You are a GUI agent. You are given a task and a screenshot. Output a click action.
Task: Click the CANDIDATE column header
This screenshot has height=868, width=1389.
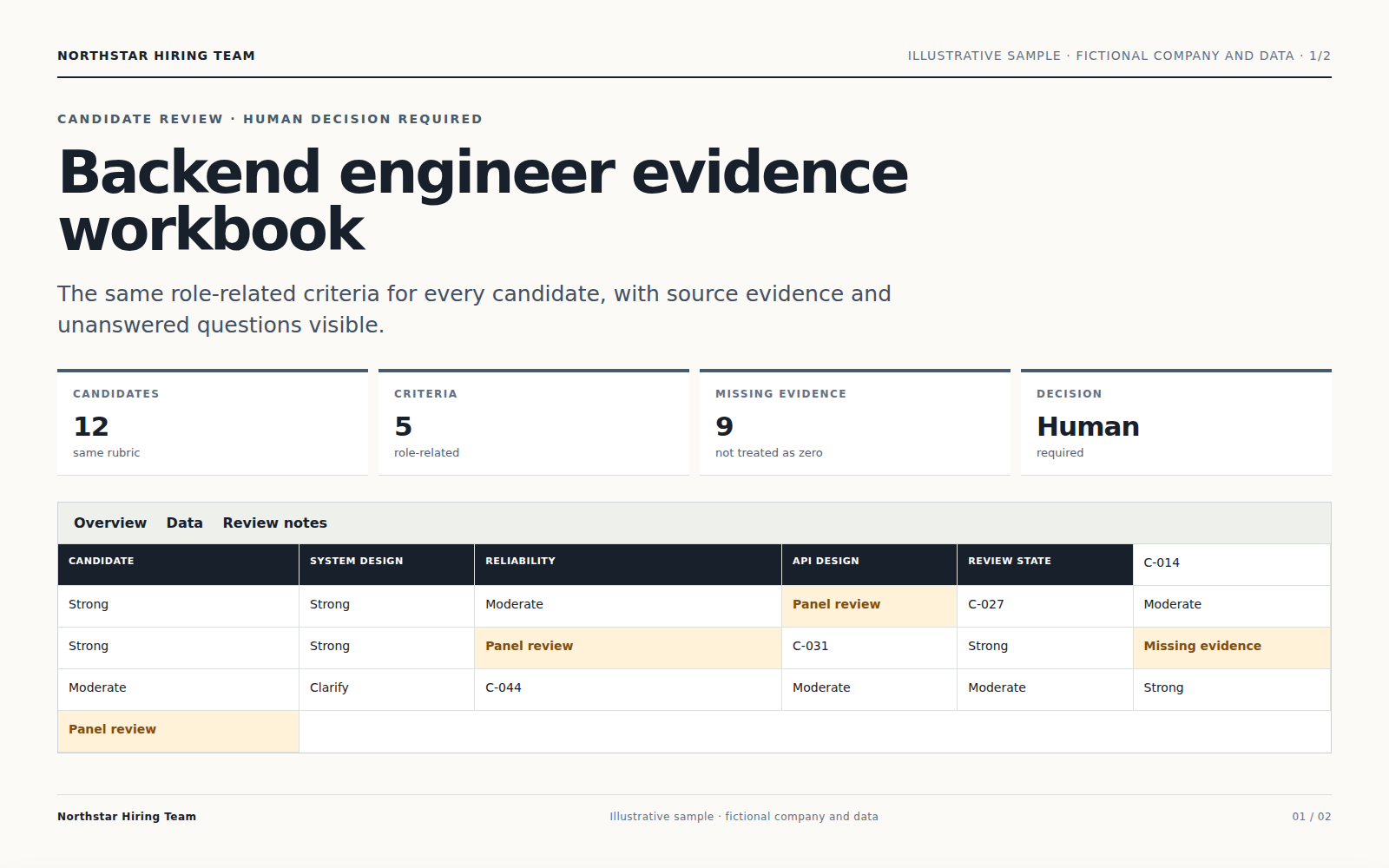178,564
